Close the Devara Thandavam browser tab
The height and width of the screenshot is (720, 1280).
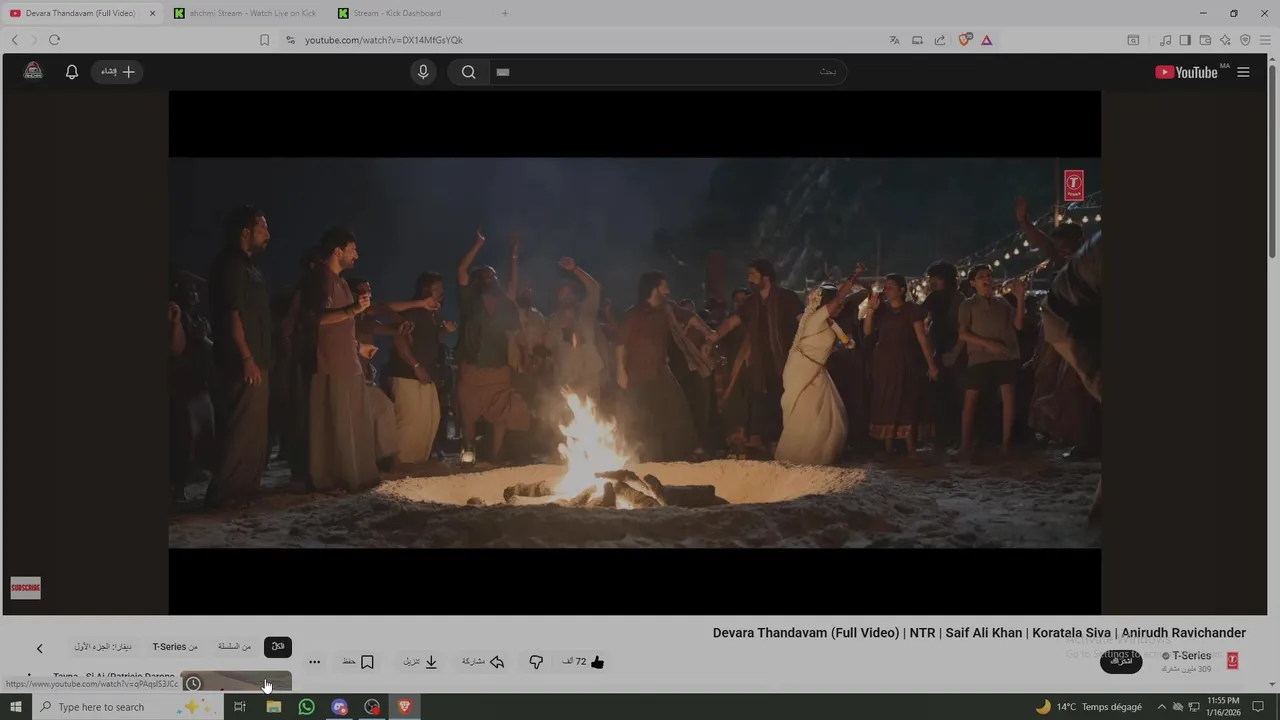point(153,13)
